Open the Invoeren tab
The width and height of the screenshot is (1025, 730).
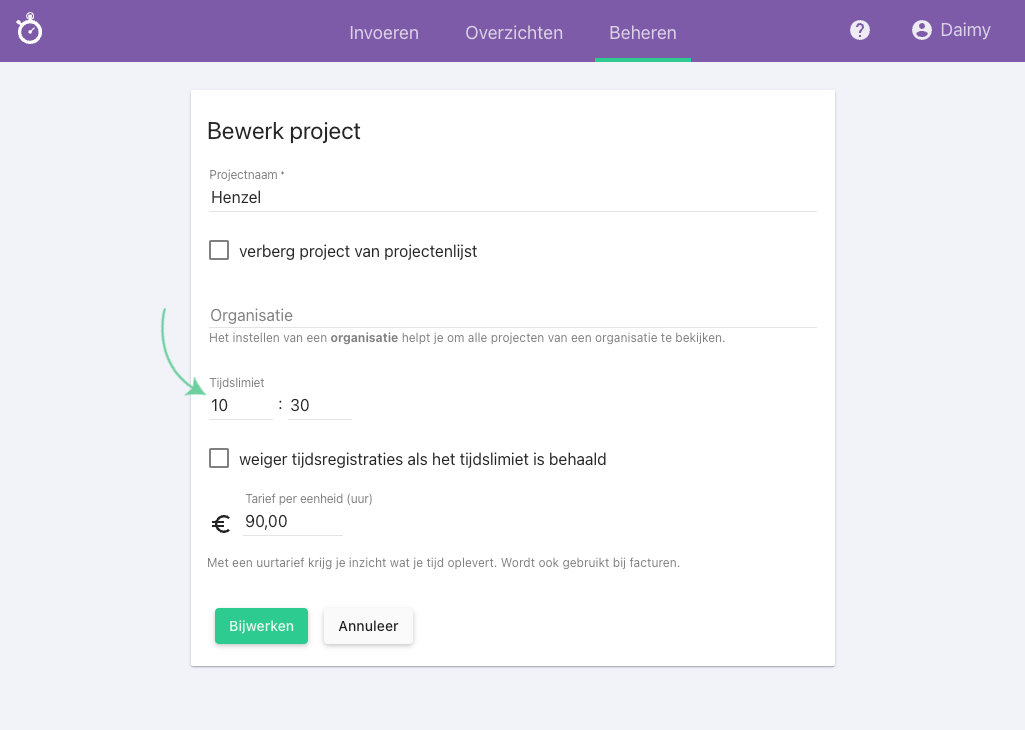384,33
